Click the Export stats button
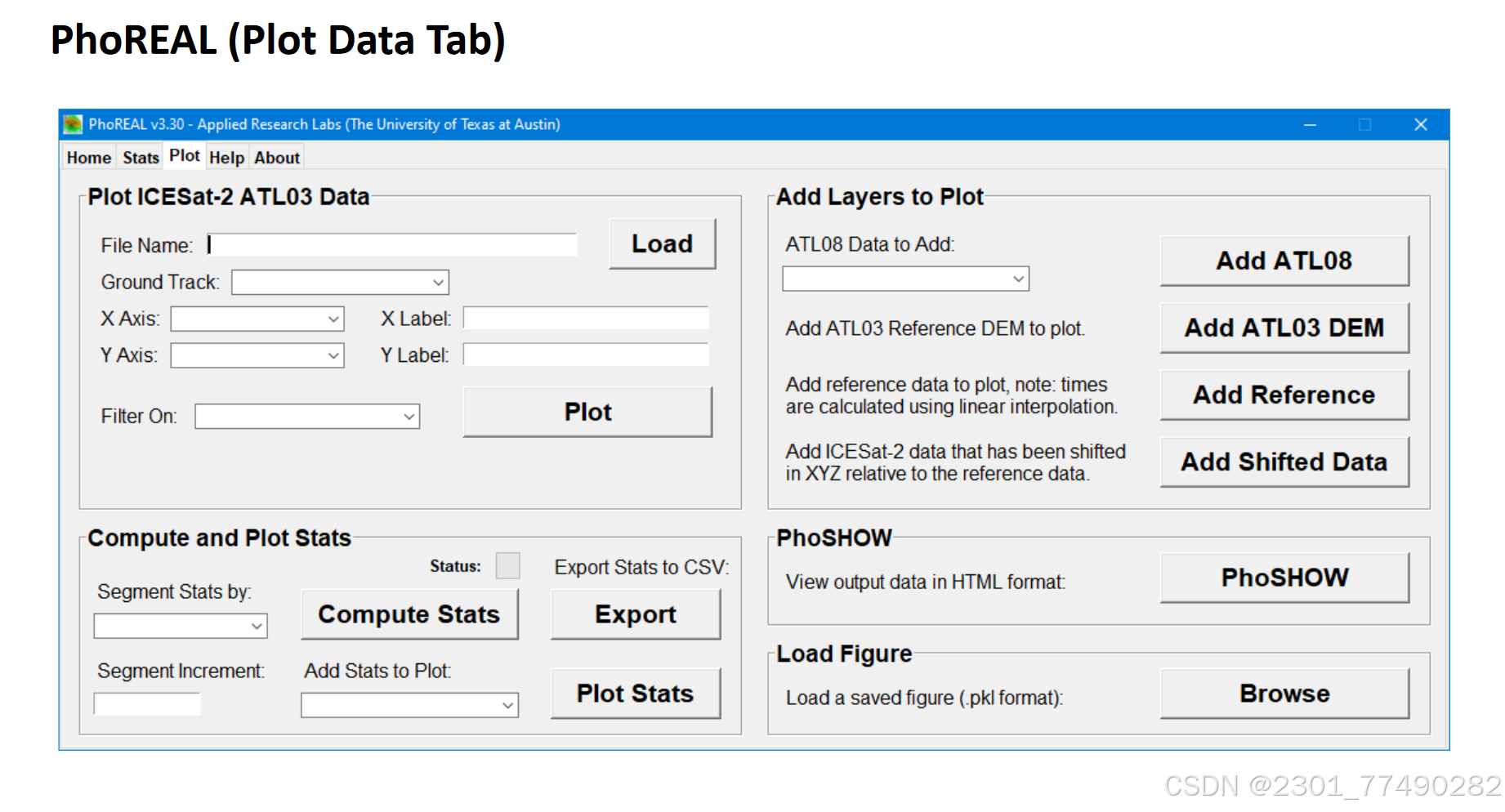 pos(636,614)
